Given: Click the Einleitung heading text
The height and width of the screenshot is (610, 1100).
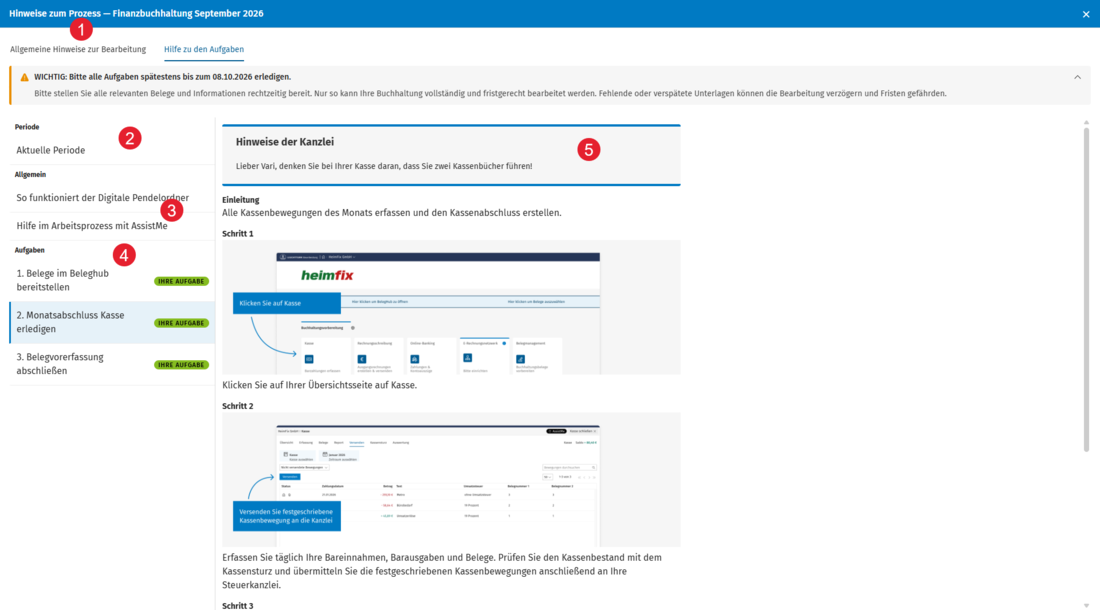Looking at the screenshot, I should tap(241, 200).
